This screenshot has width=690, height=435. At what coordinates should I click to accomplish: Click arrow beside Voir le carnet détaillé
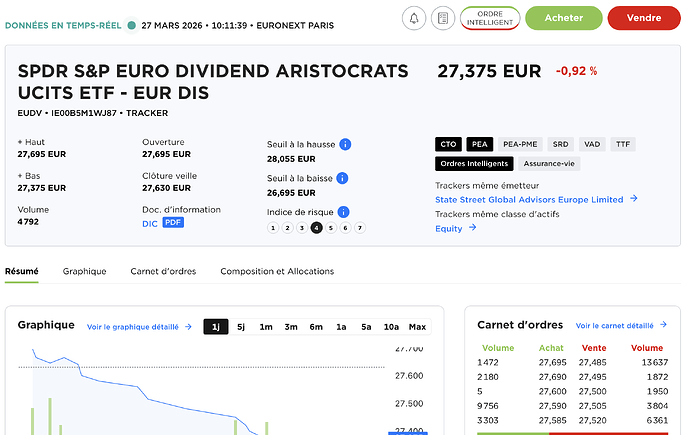pos(664,325)
